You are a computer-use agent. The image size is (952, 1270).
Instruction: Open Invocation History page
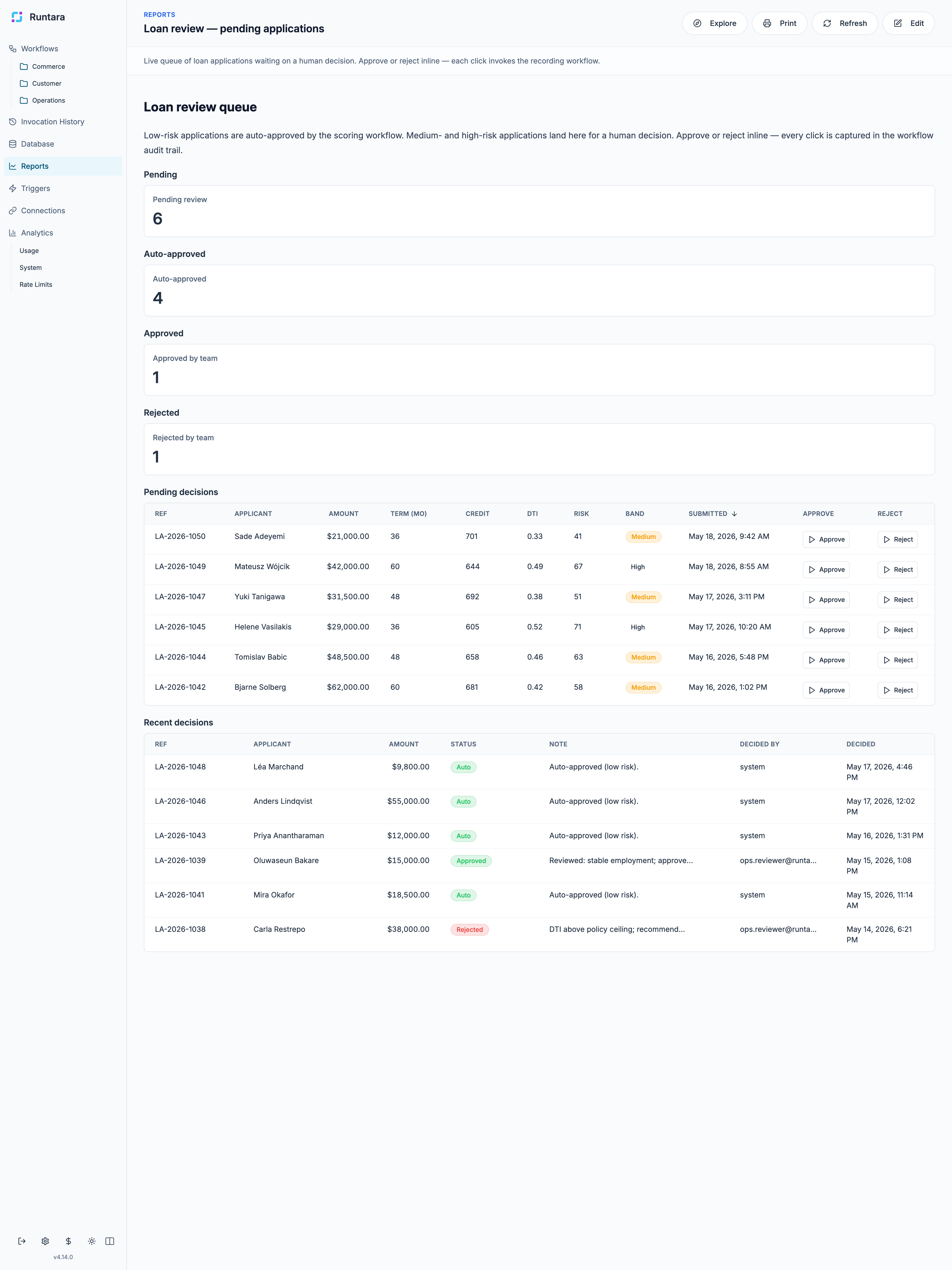(47, 122)
